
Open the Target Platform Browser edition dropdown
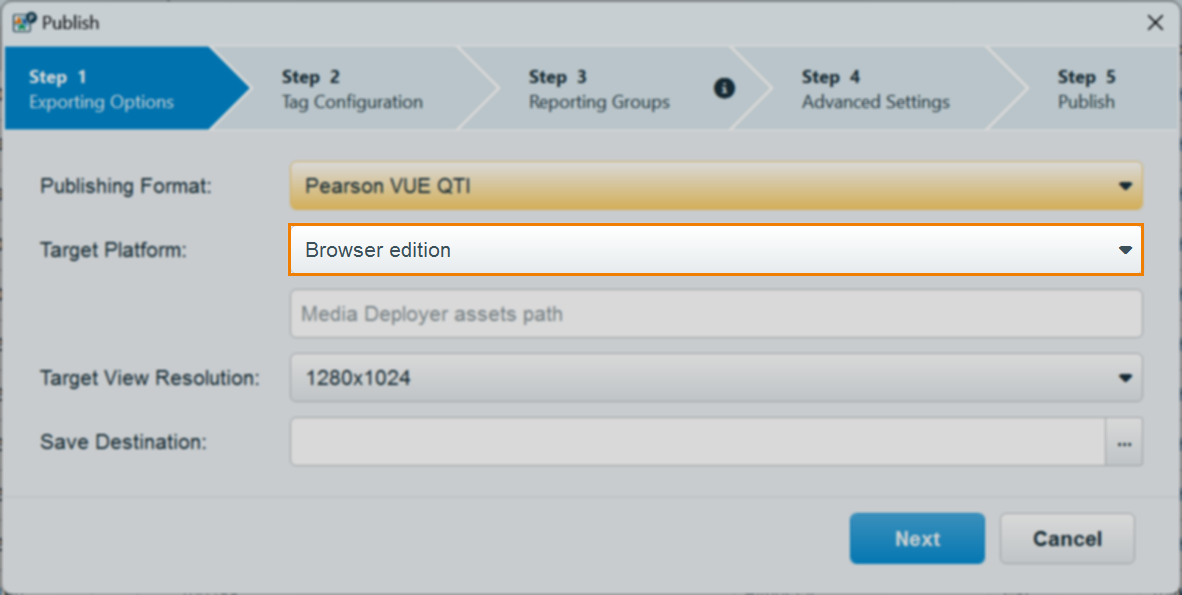point(715,250)
